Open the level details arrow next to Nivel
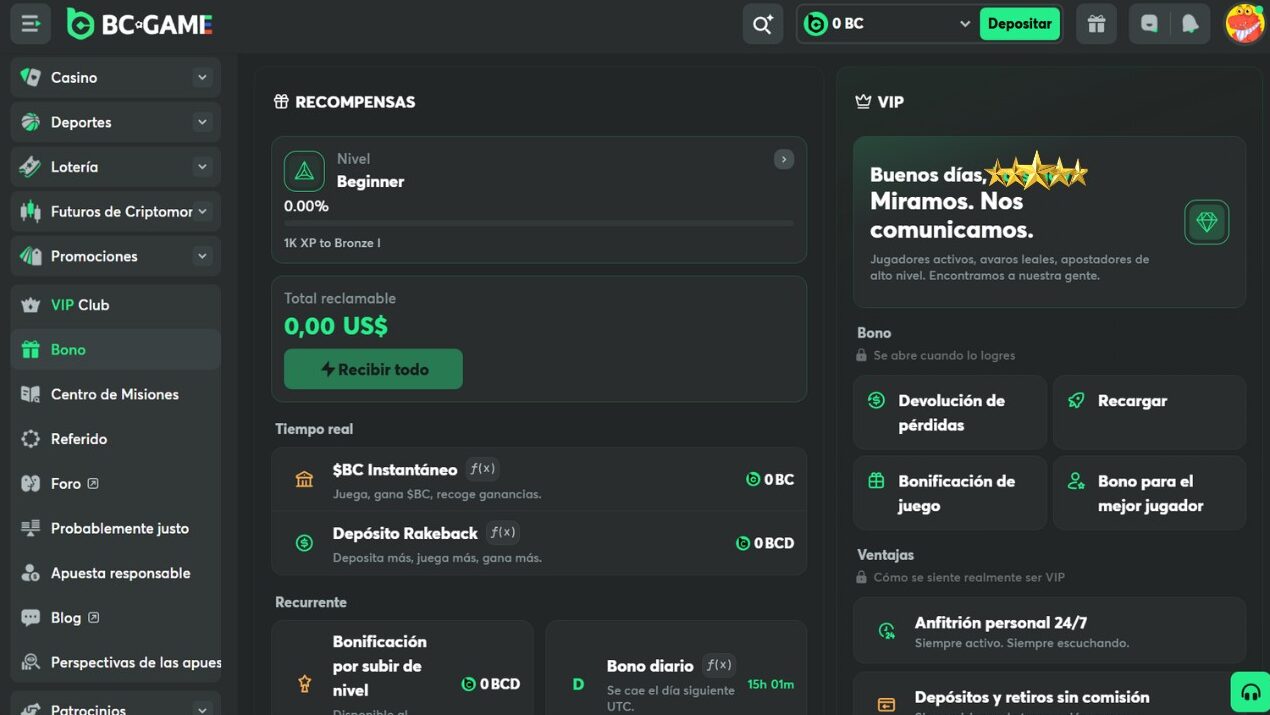This screenshot has height=715, width=1270. pyautogui.click(x=784, y=159)
